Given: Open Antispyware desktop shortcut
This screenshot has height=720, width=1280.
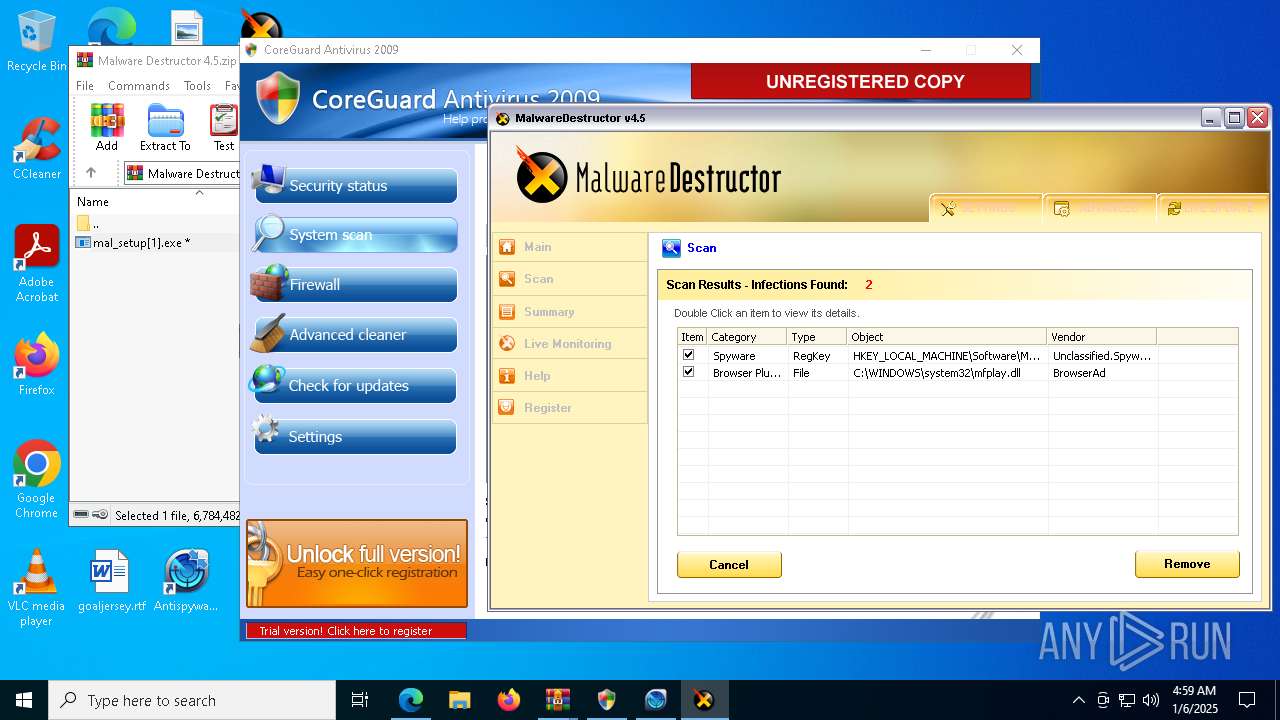Looking at the screenshot, I should pos(186,581).
